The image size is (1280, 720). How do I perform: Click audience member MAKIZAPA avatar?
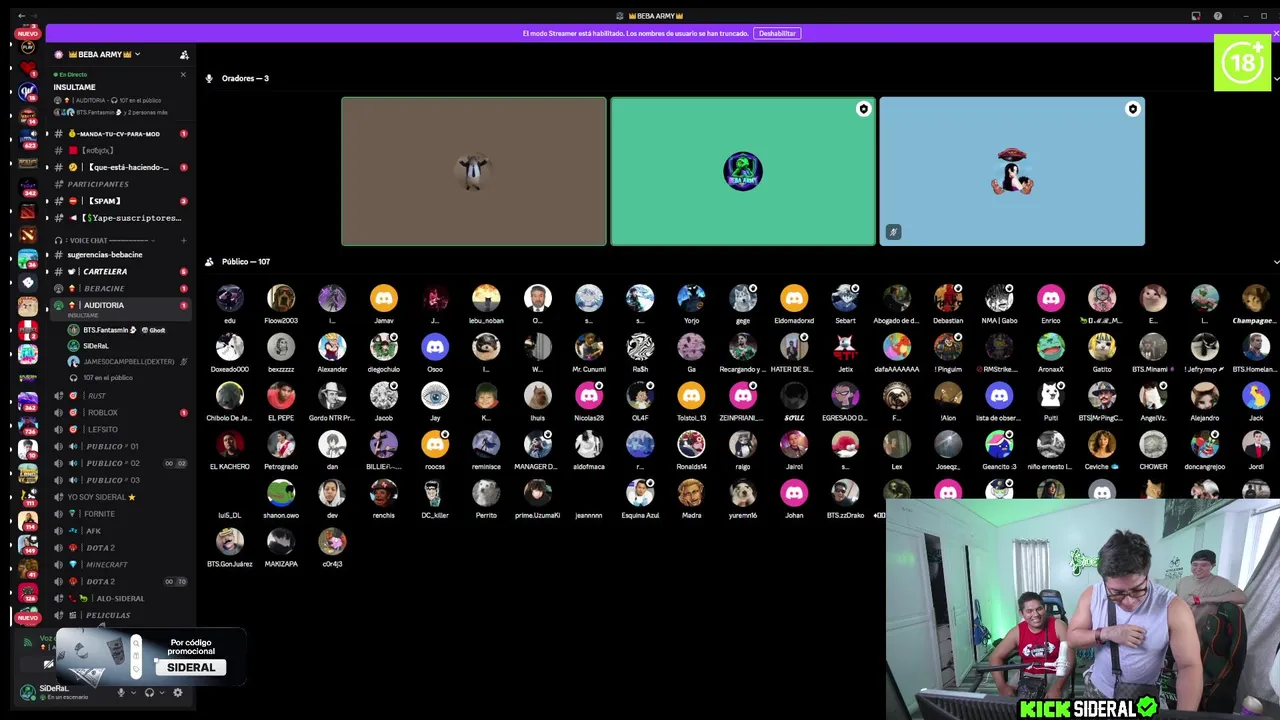[281, 542]
